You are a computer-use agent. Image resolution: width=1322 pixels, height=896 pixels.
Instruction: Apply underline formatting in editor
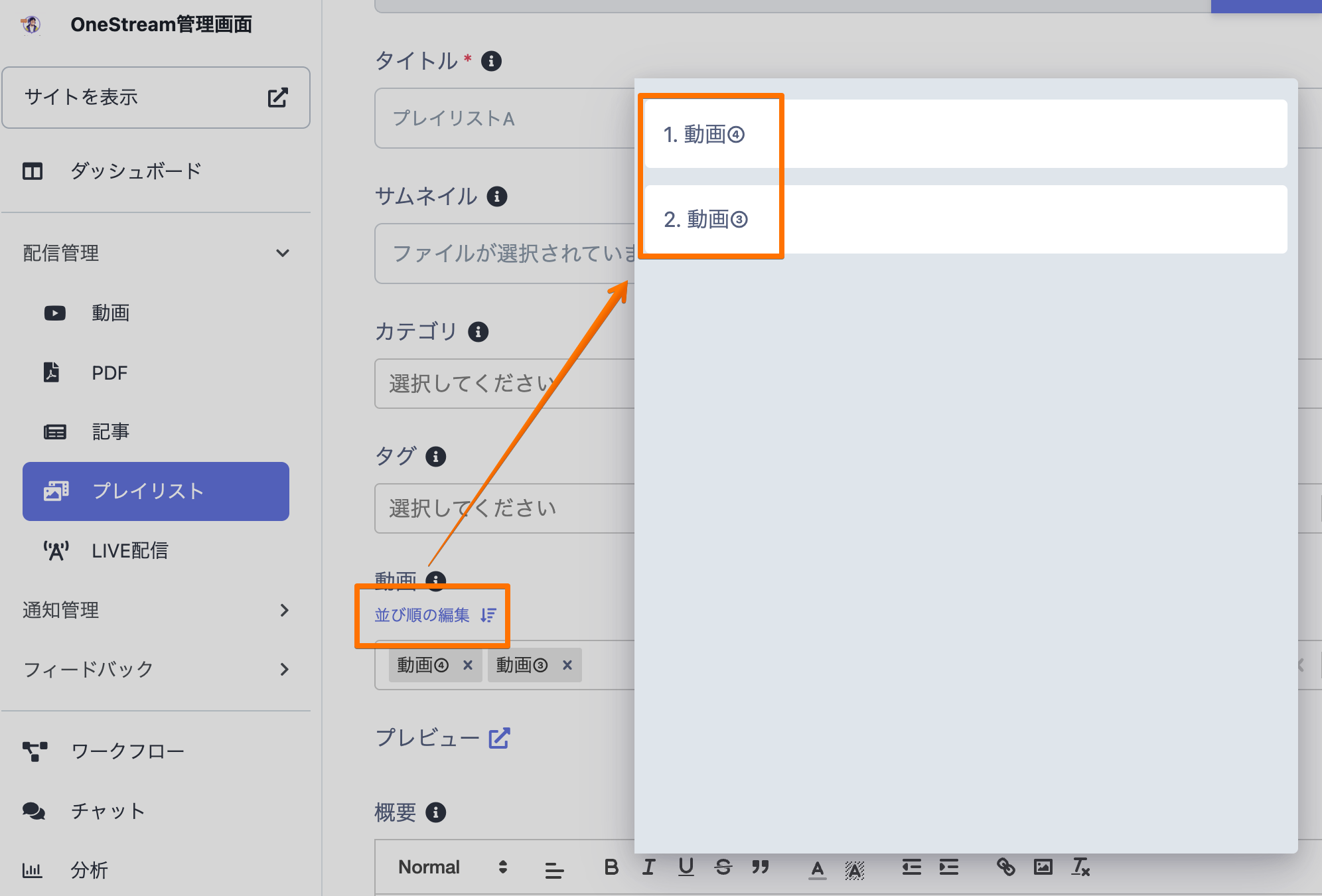tap(686, 867)
